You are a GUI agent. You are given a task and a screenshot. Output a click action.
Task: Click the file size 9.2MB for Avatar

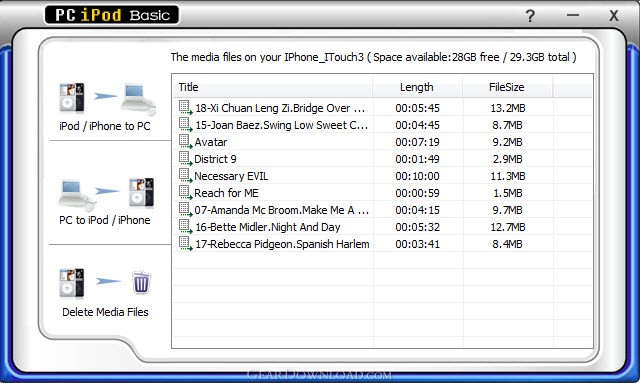507,142
